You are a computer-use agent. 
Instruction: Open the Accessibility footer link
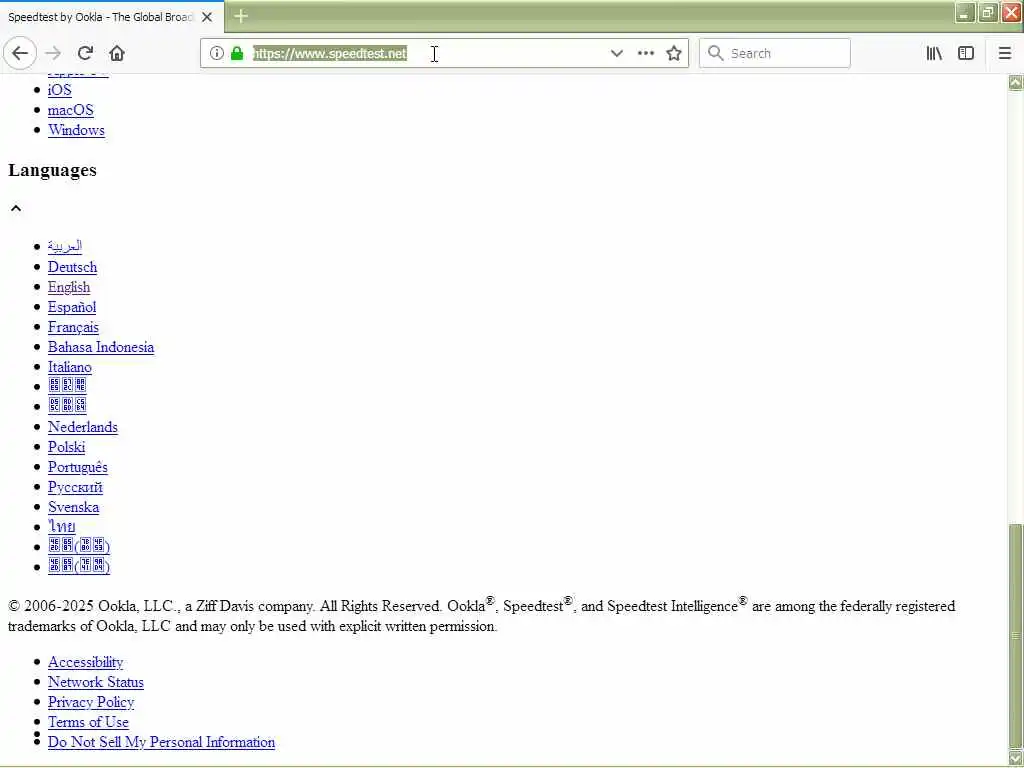tap(86, 662)
